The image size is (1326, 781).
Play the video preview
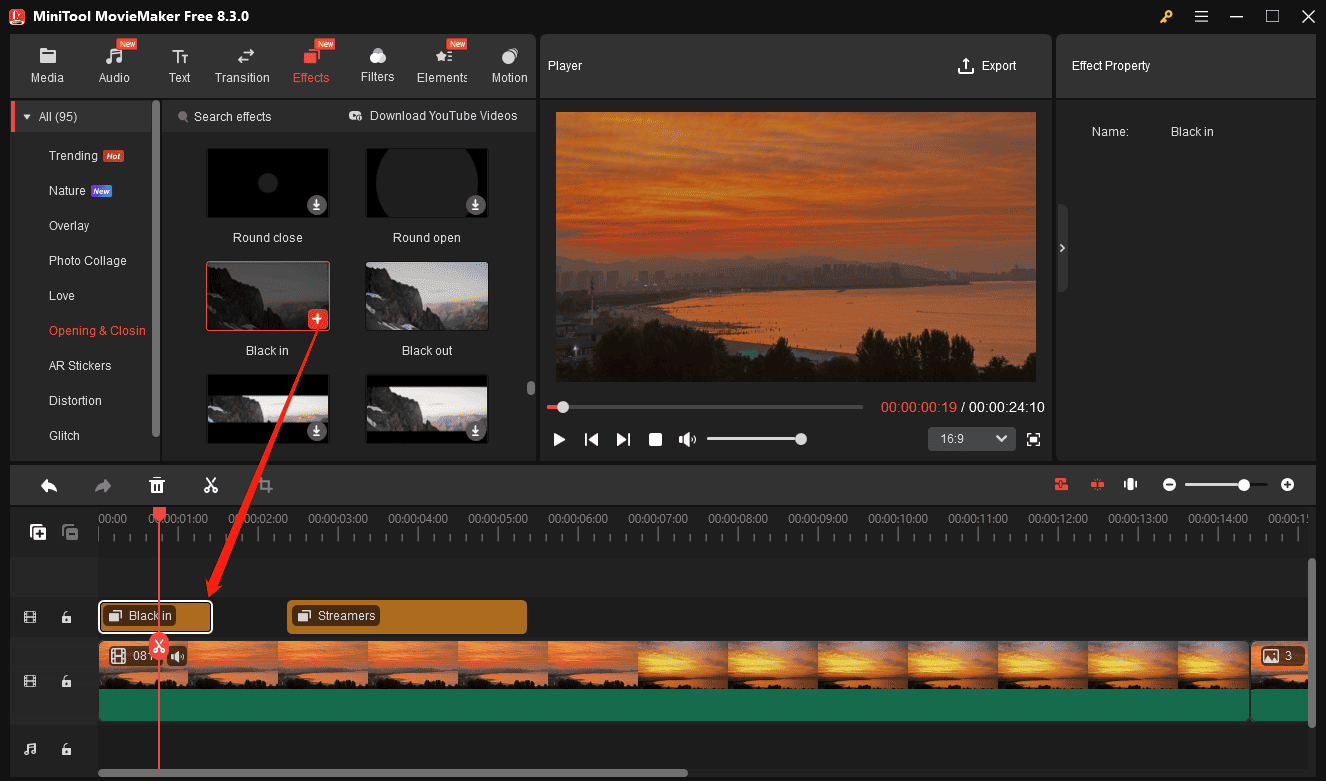[x=559, y=439]
